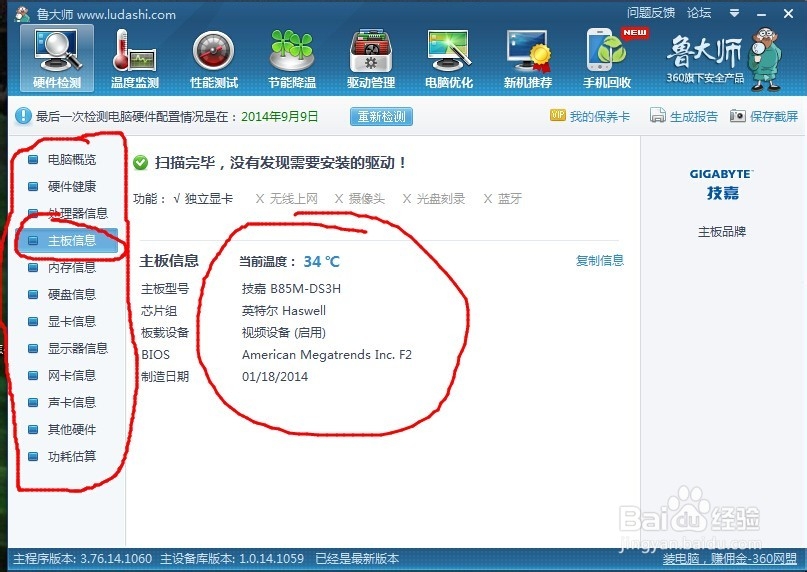Click the 复制信息 copy info link
This screenshot has height=572, width=807.
(x=600, y=261)
